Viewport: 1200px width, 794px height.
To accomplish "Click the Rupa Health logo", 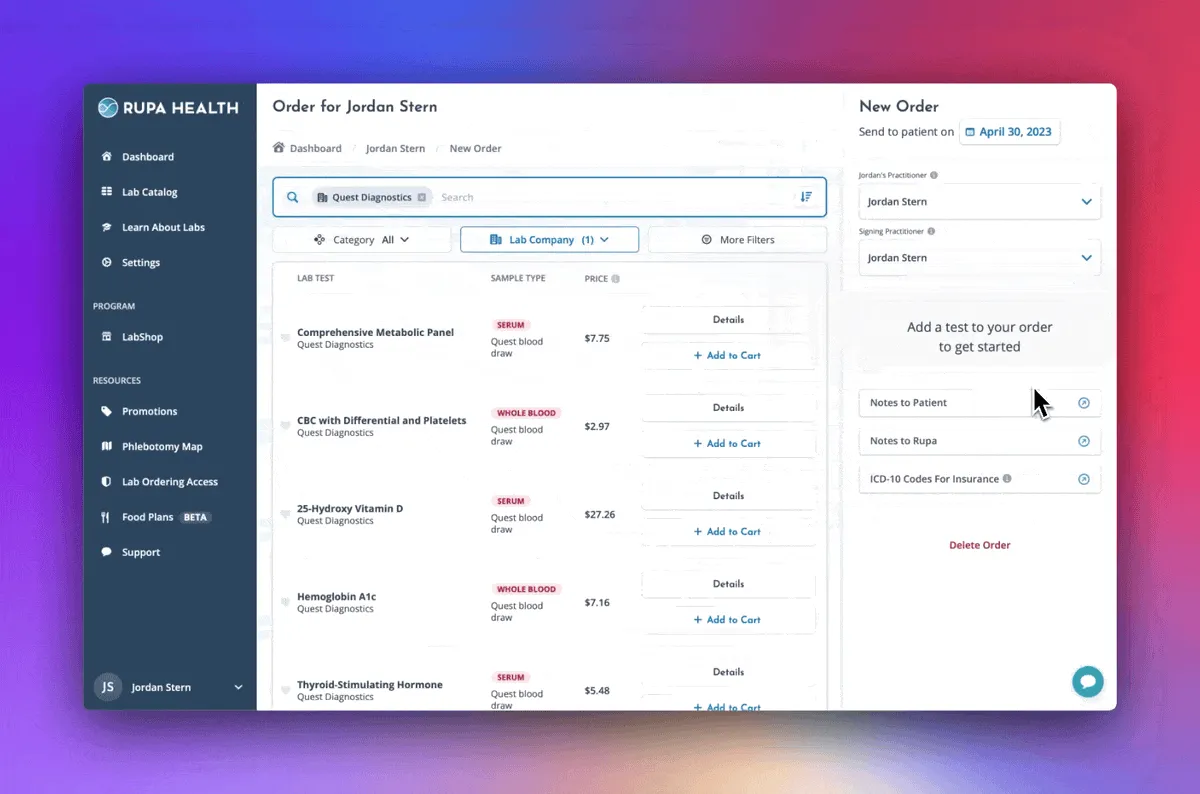I will (x=168, y=108).
